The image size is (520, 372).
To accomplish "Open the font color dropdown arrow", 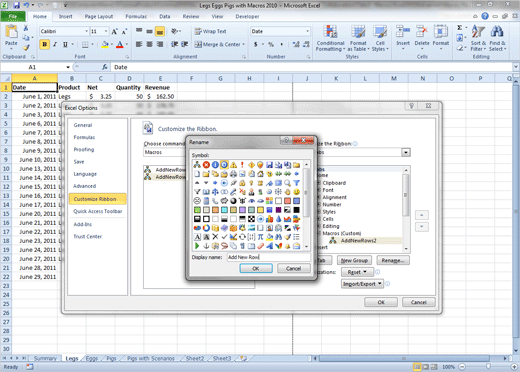I will (127, 44).
